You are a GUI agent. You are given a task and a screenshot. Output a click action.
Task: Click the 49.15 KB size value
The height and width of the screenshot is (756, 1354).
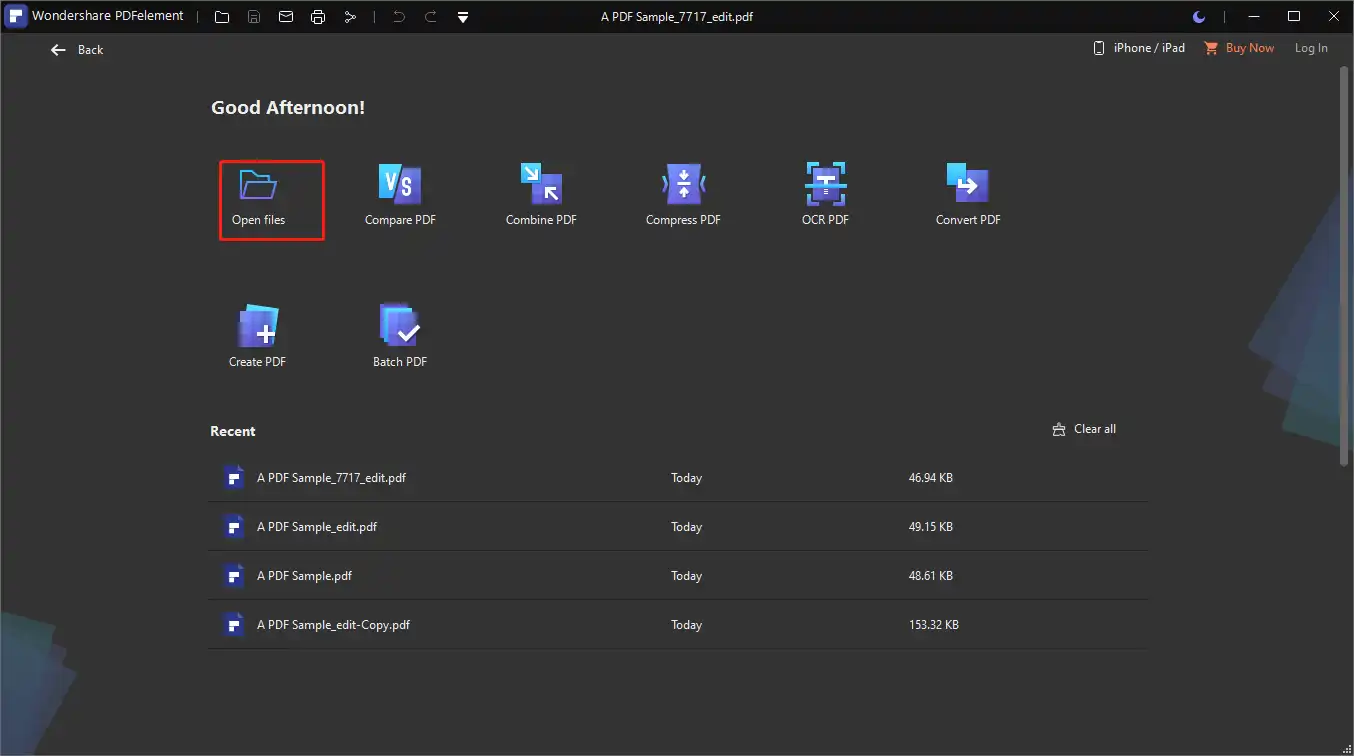931,527
